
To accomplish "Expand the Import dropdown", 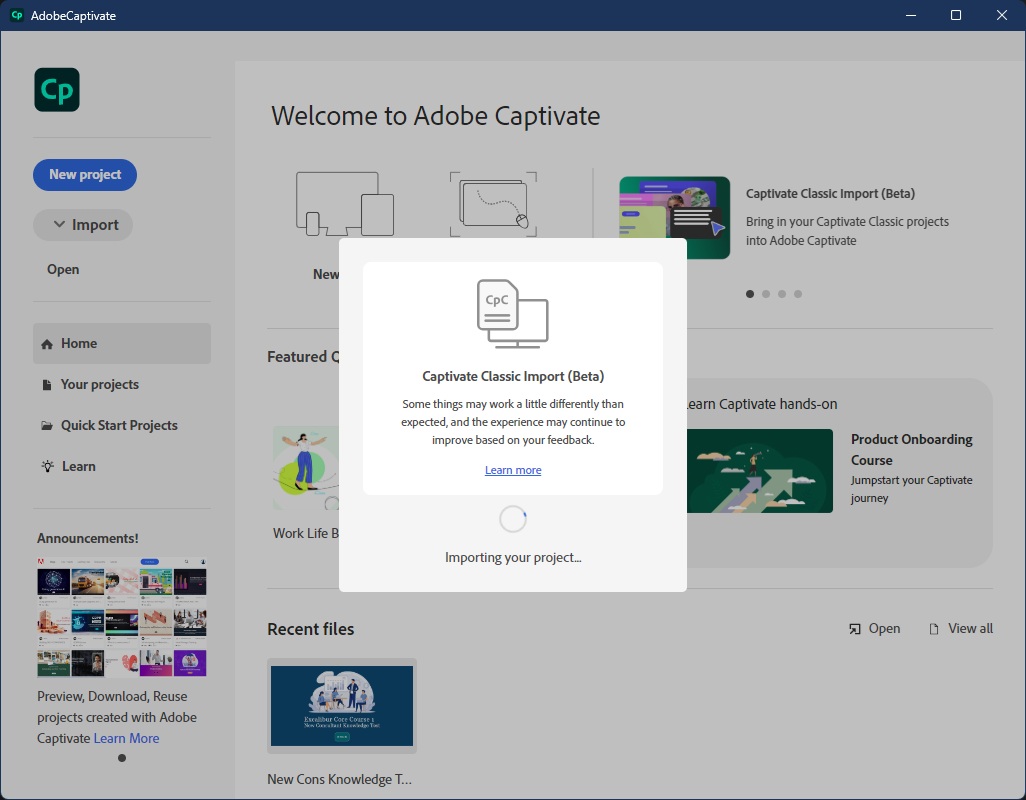I will 83,225.
